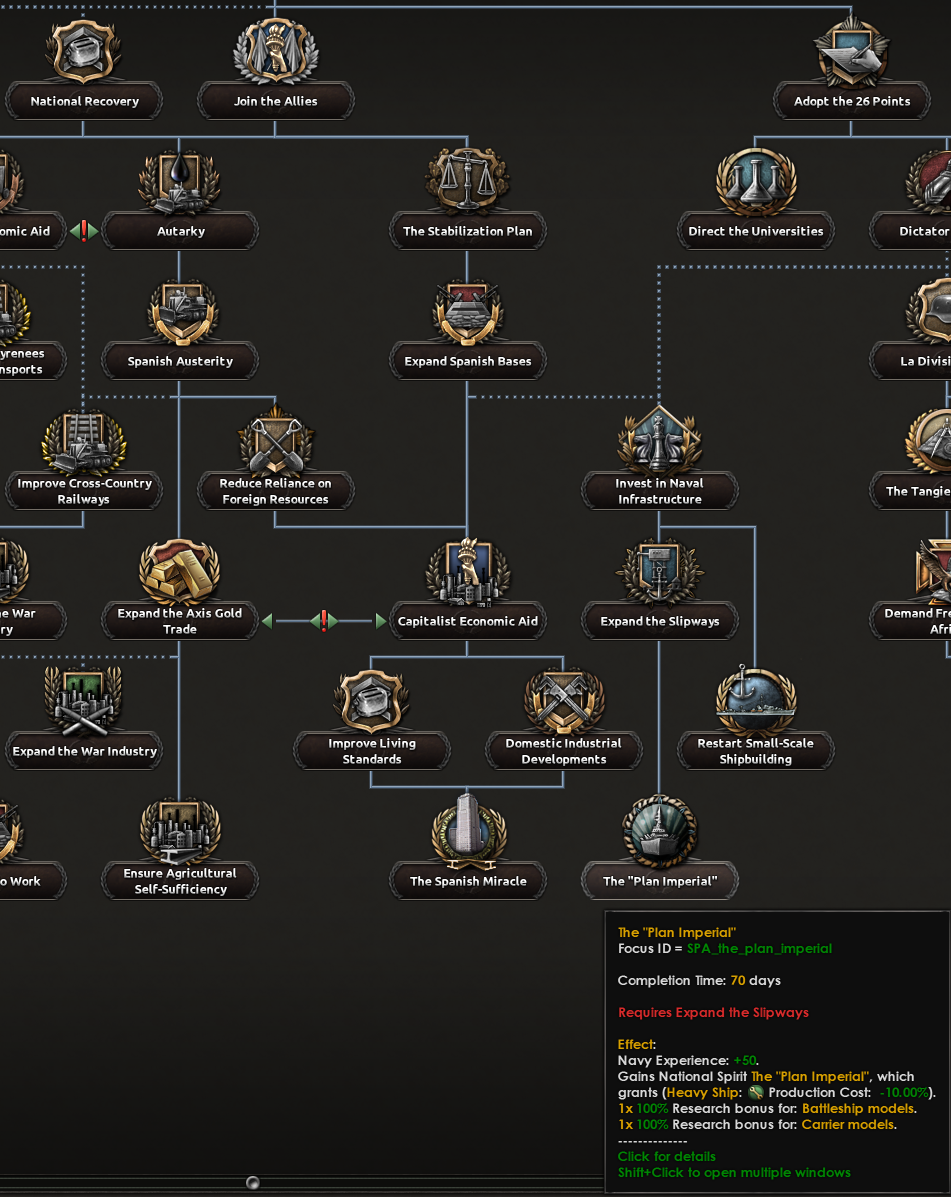Click Restart Small-Scale Shipbuilding label
This screenshot has width=951, height=1197.
click(756, 750)
